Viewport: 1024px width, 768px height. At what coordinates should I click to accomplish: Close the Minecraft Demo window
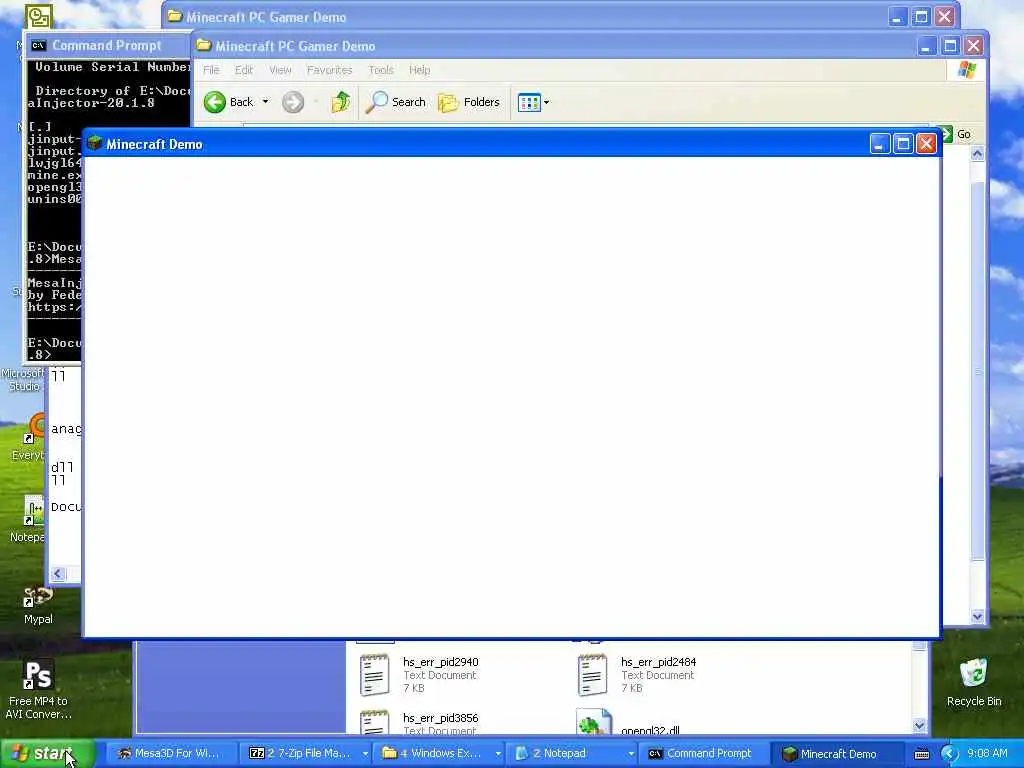(x=926, y=144)
